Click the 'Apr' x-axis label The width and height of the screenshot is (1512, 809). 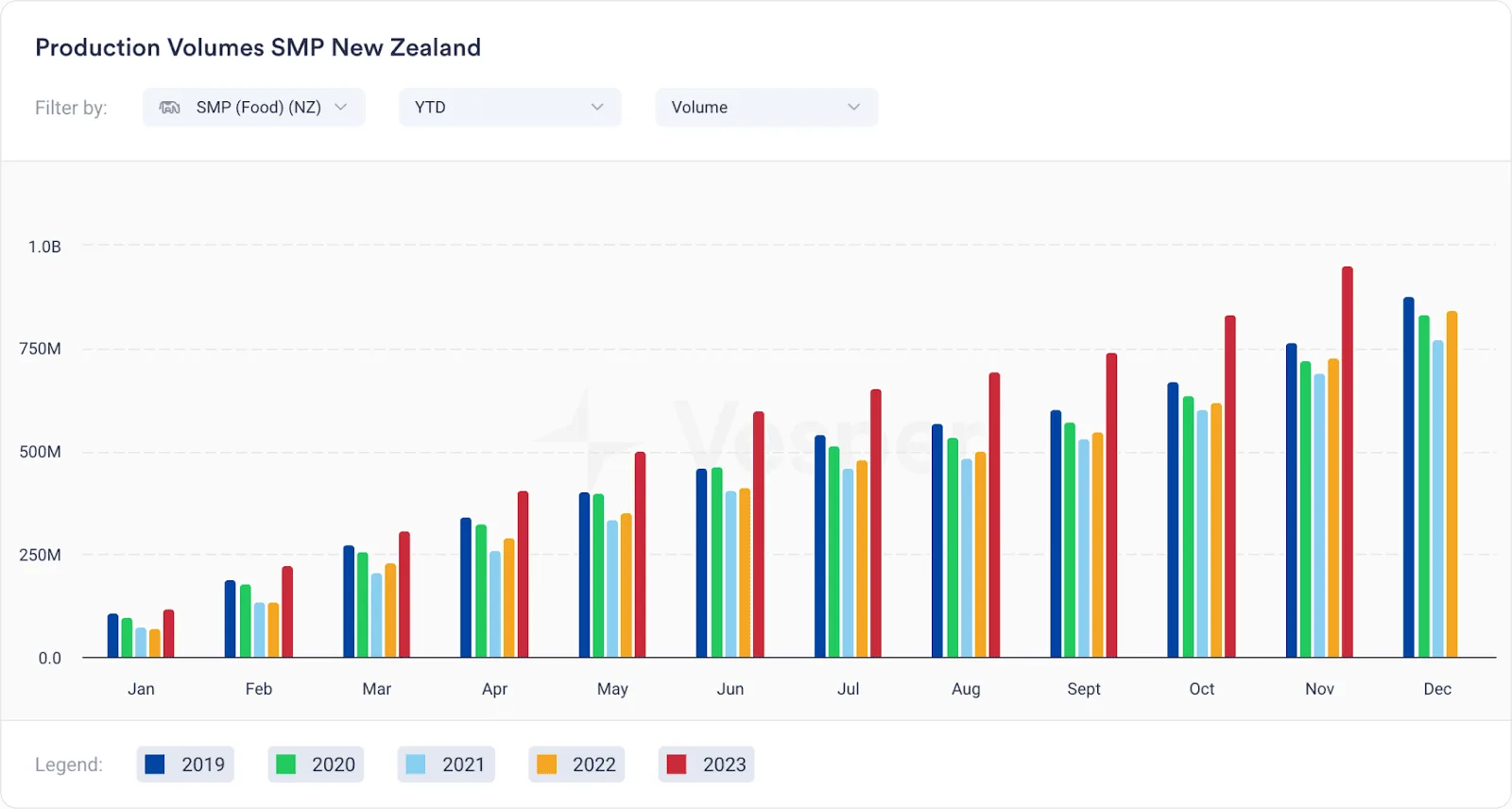494,689
